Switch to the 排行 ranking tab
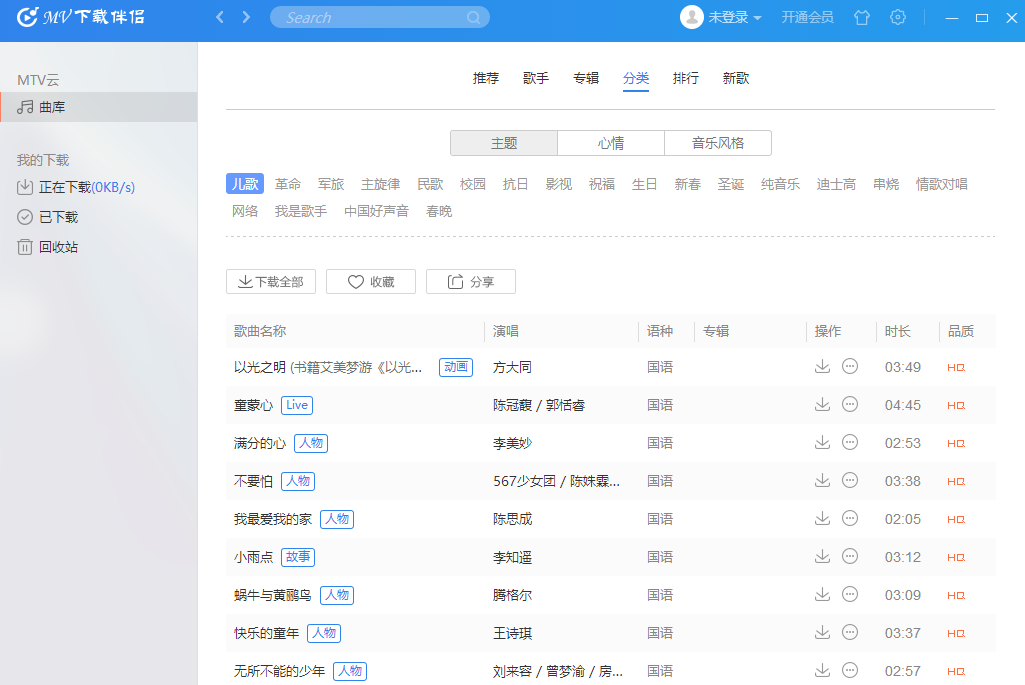Viewport: 1025px width, 685px height. coord(686,78)
